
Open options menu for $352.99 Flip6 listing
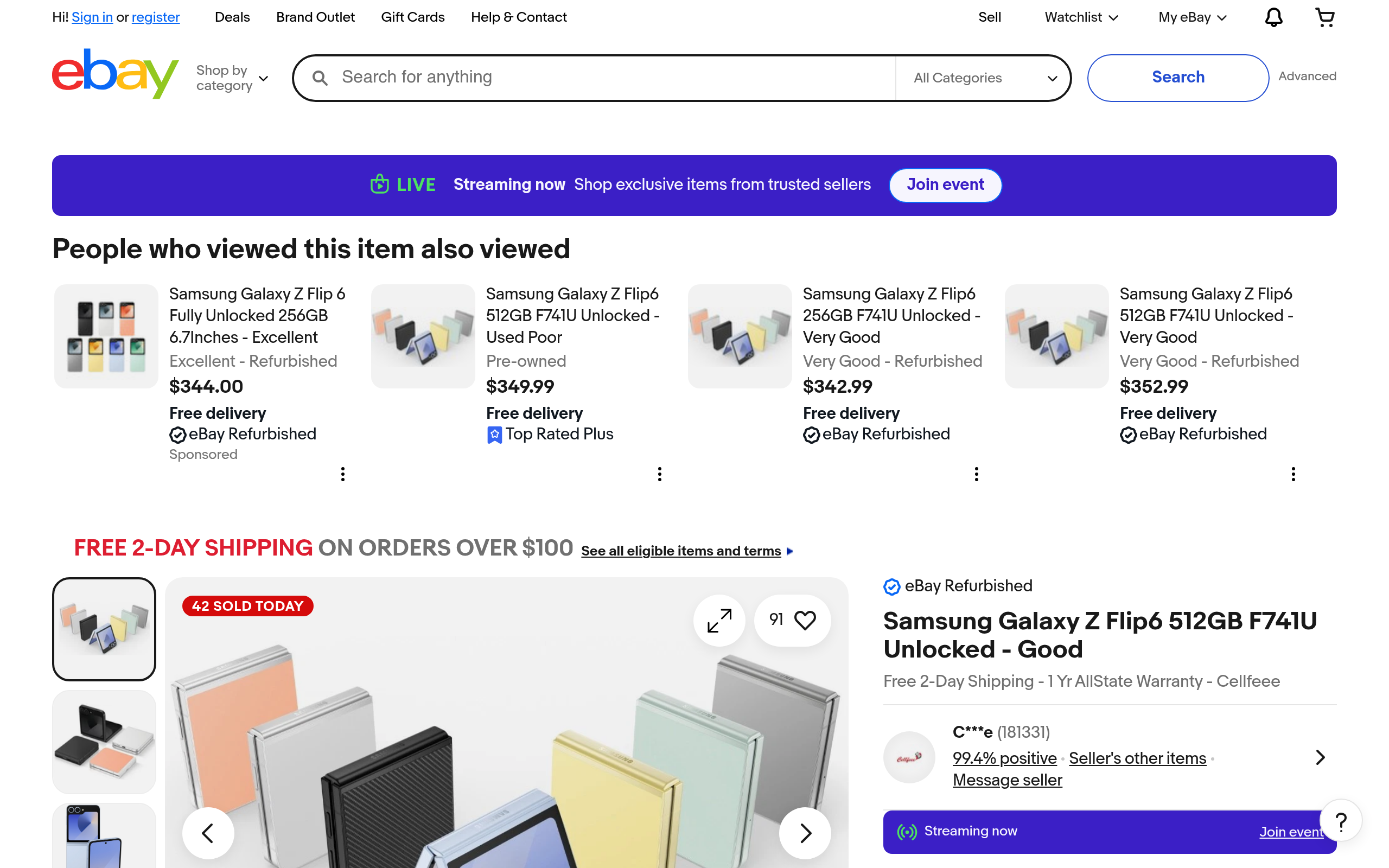point(1293,474)
